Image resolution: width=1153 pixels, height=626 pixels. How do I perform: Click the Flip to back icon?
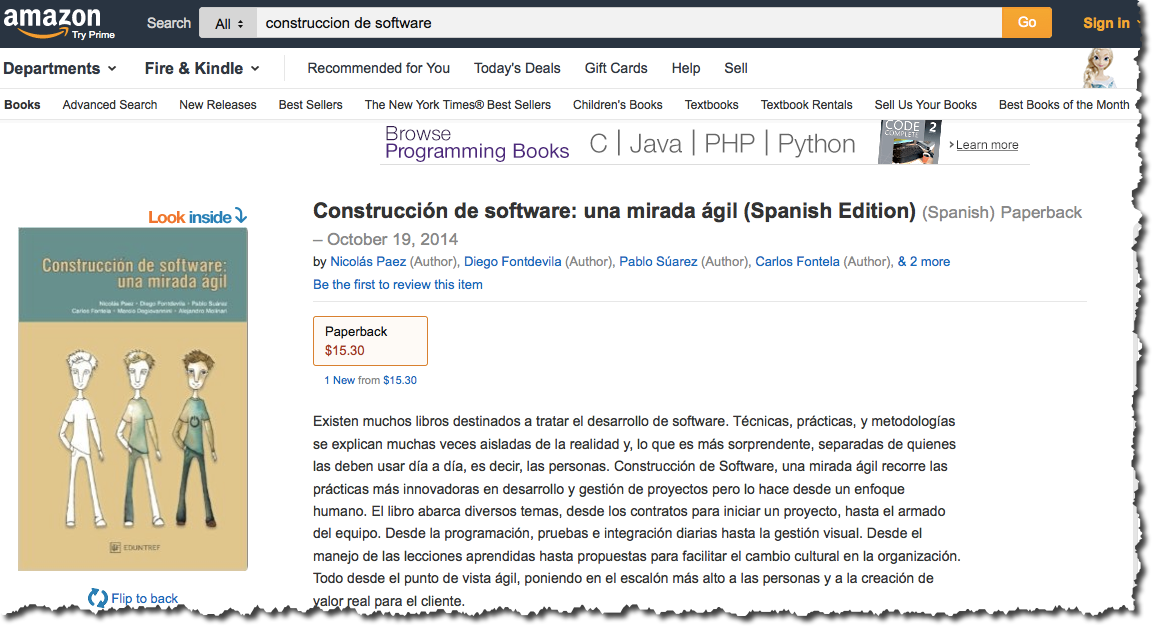pyautogui.click(x=97, y=598)
